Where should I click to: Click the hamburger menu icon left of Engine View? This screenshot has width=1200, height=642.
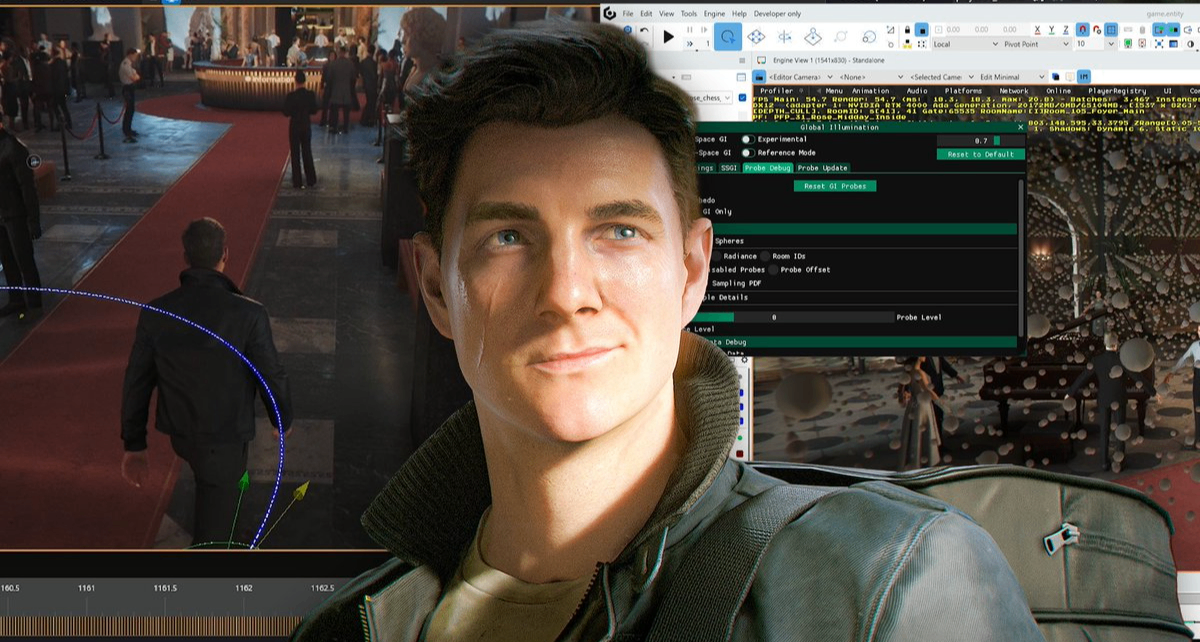(x=742, y=60)
